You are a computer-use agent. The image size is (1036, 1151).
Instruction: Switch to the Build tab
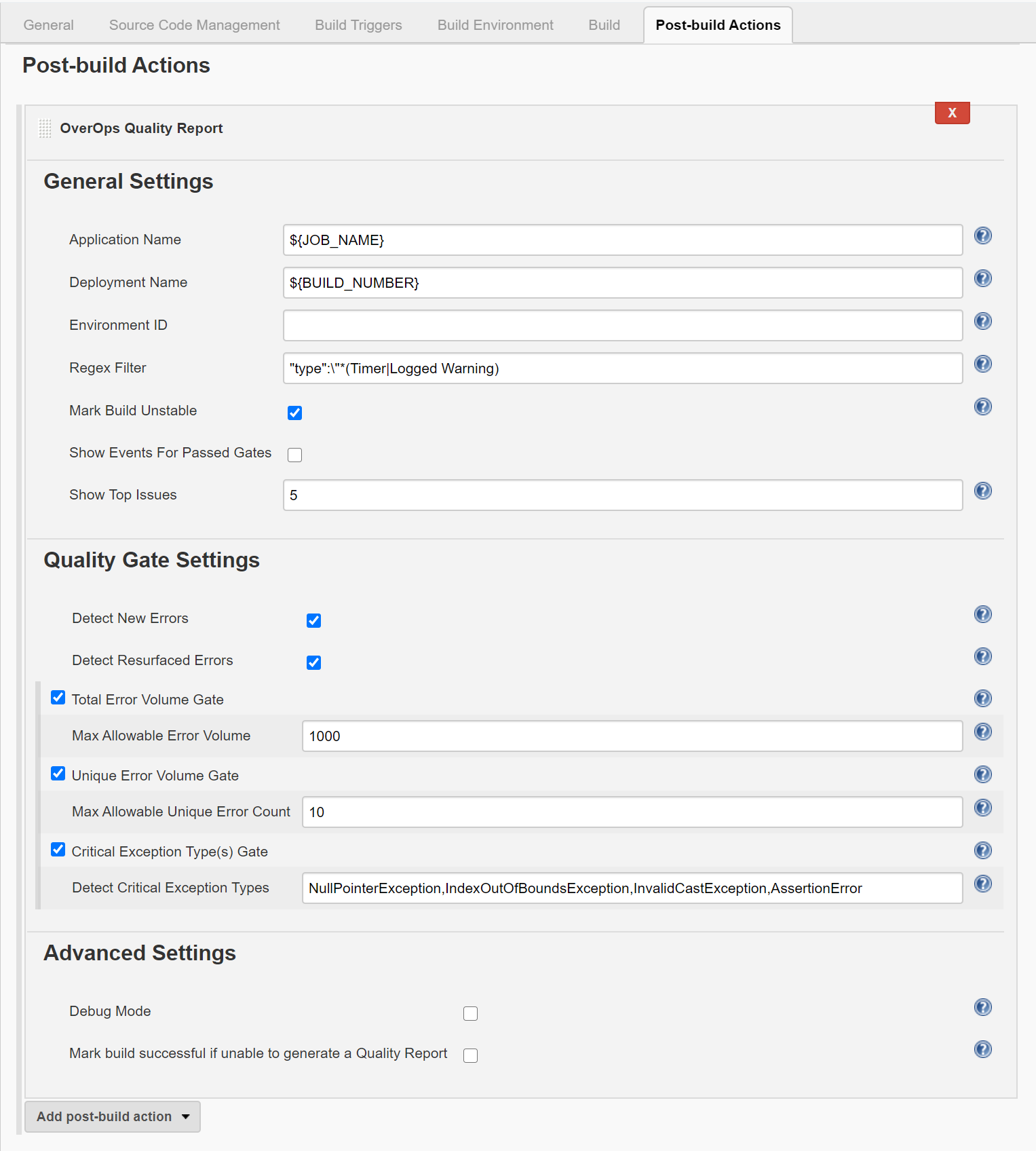pos(604,25)
